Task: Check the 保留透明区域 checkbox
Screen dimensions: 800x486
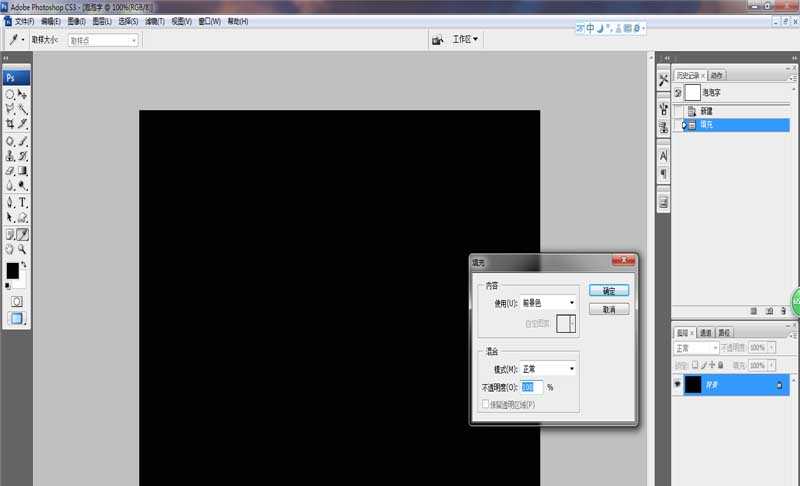Action: (486, 405)
